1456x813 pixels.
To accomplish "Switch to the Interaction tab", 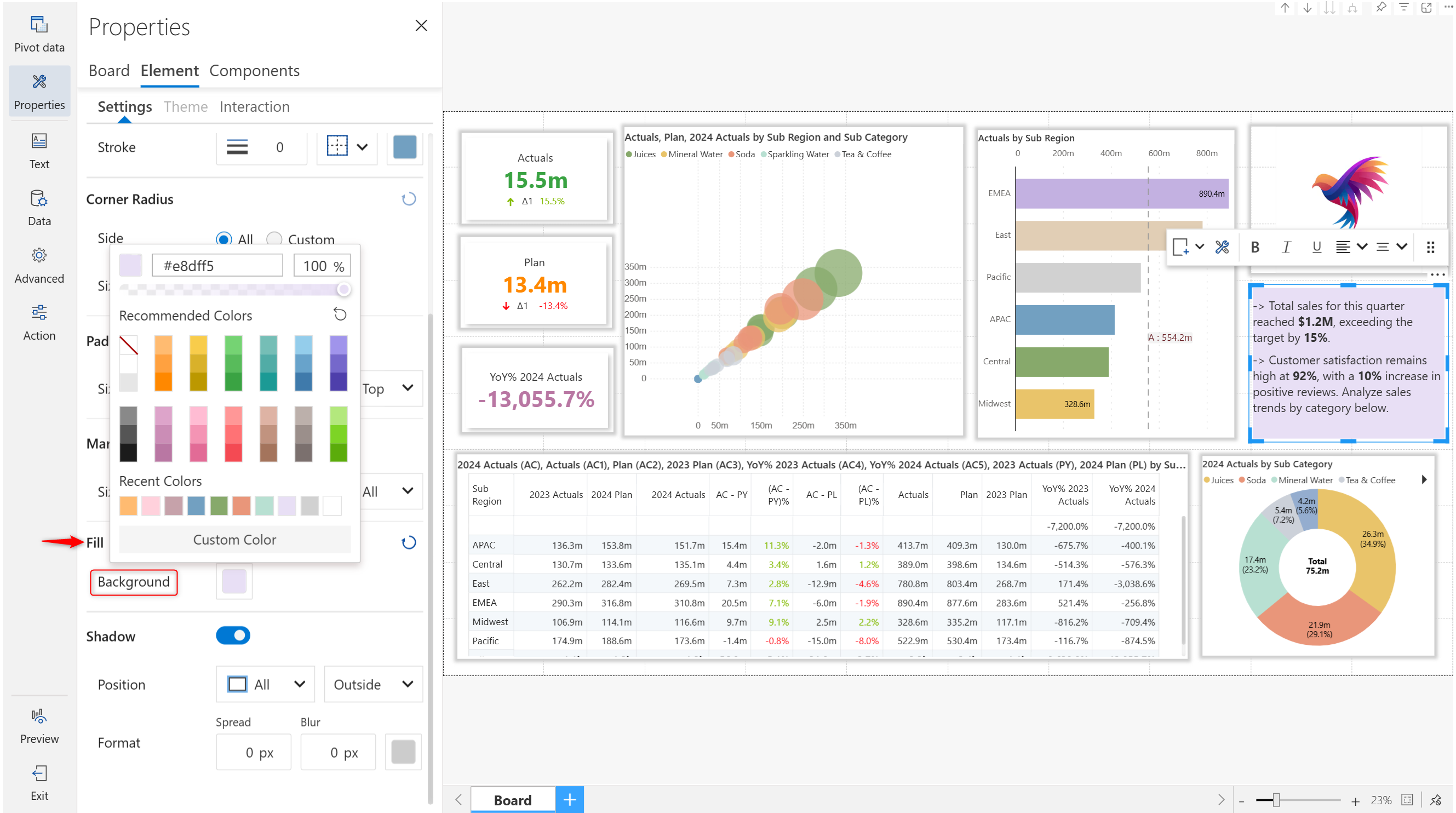I will pos(254,107).
